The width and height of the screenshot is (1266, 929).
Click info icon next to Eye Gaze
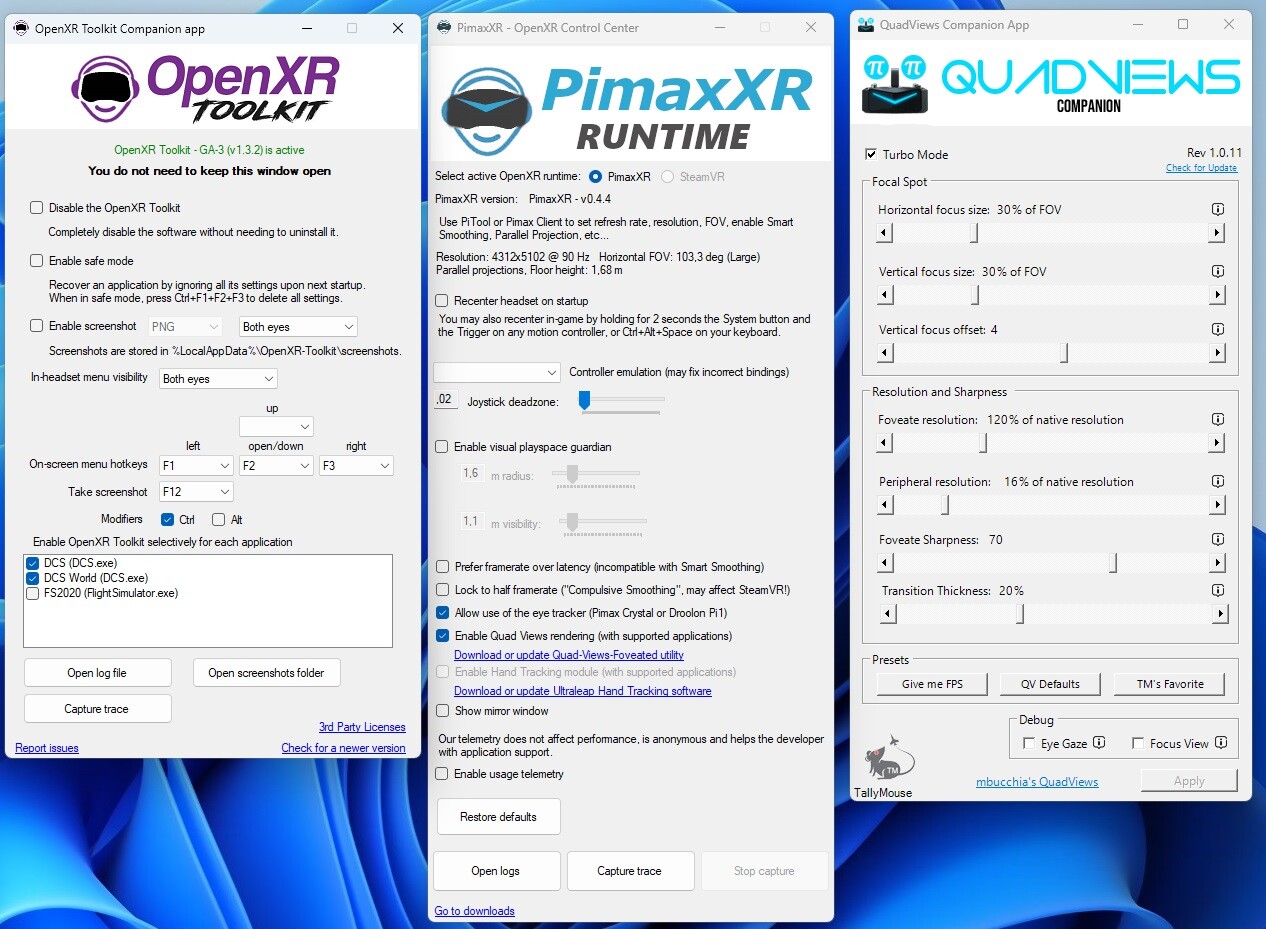pos(1099,743)
